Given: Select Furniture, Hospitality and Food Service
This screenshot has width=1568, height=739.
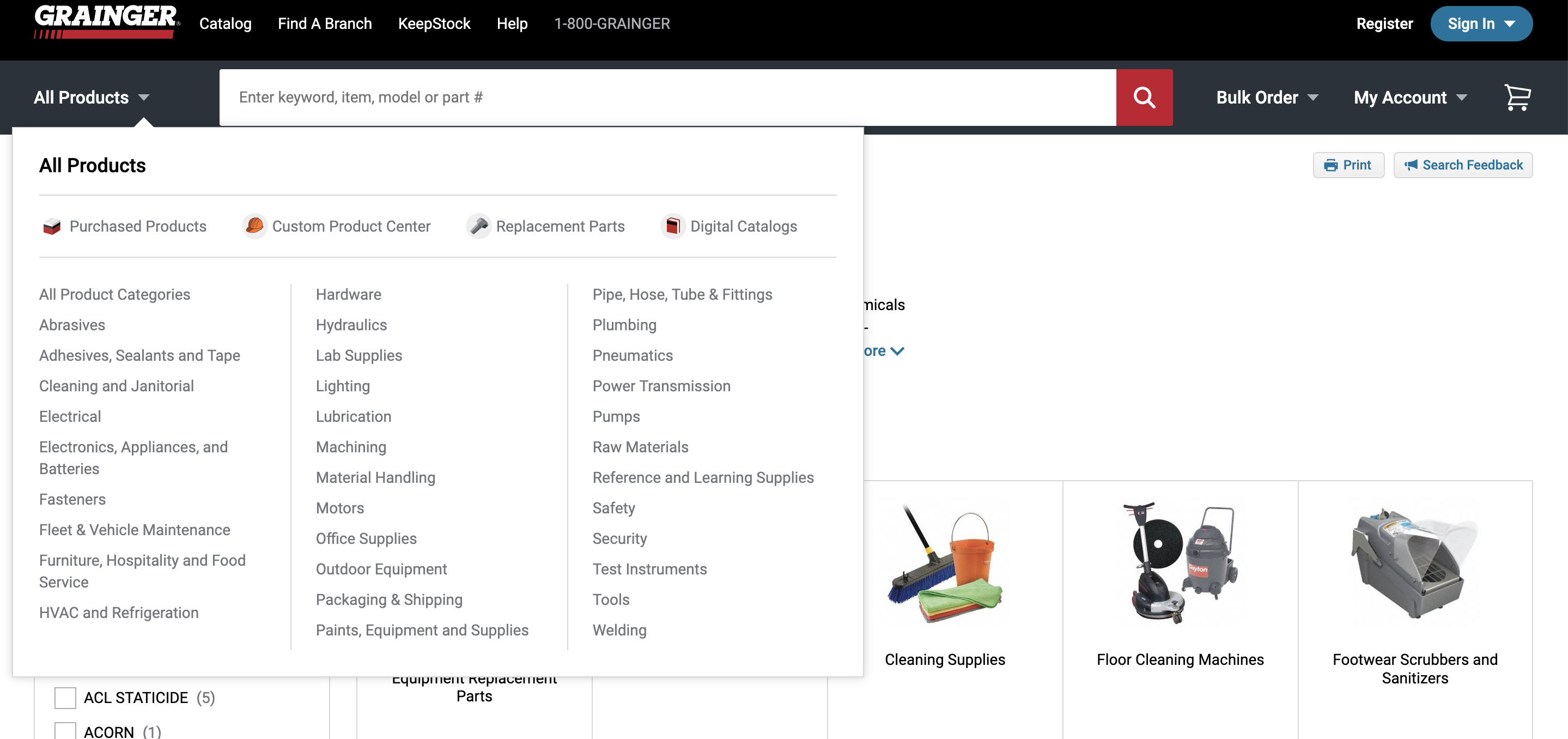Looking at the screenshot, I should 142,571.
